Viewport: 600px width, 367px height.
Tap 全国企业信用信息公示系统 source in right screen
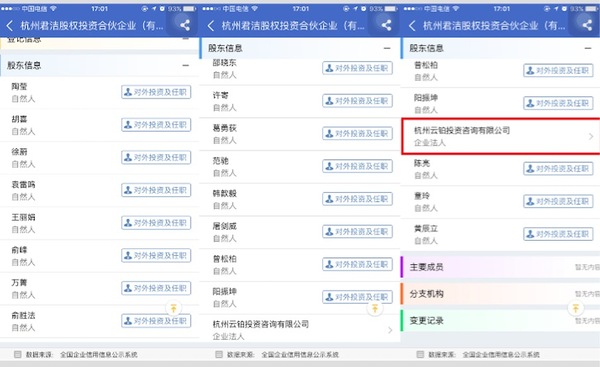[501, 355]
